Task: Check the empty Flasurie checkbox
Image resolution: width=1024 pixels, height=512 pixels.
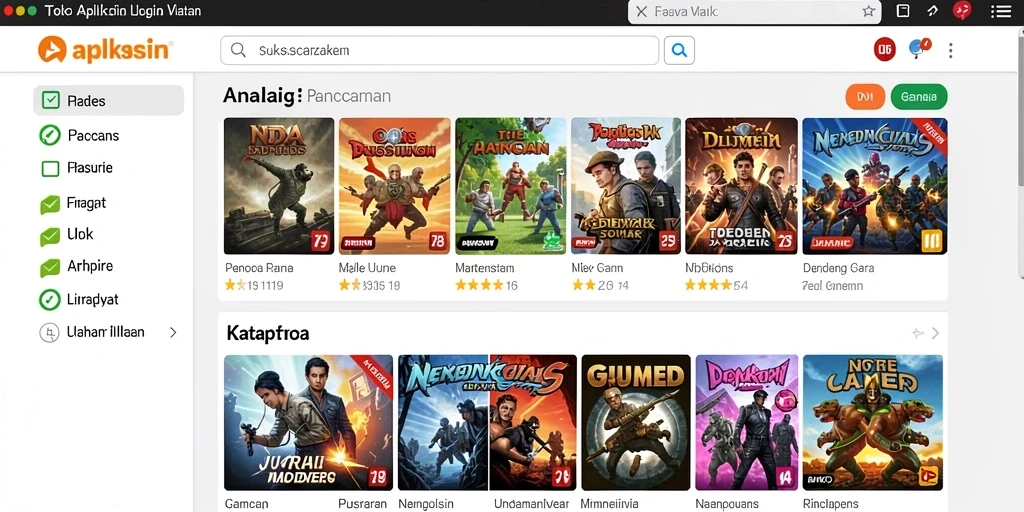Action: pyautogui.click(x=50, y=168)
